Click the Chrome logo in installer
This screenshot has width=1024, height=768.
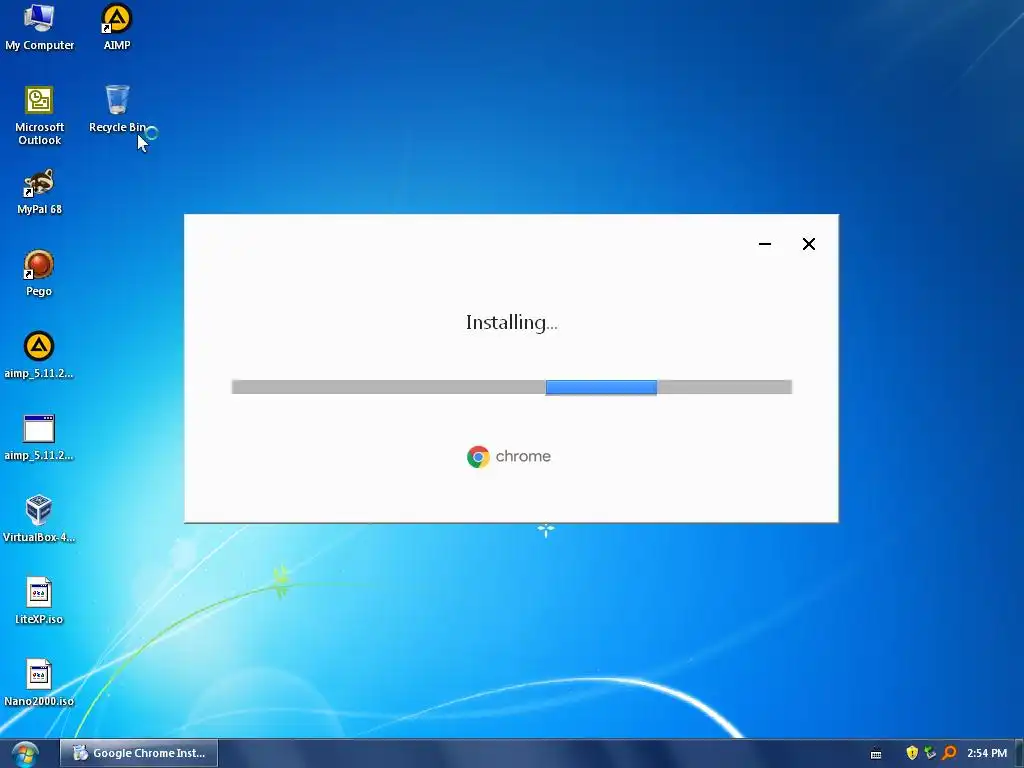pos(478,456)
